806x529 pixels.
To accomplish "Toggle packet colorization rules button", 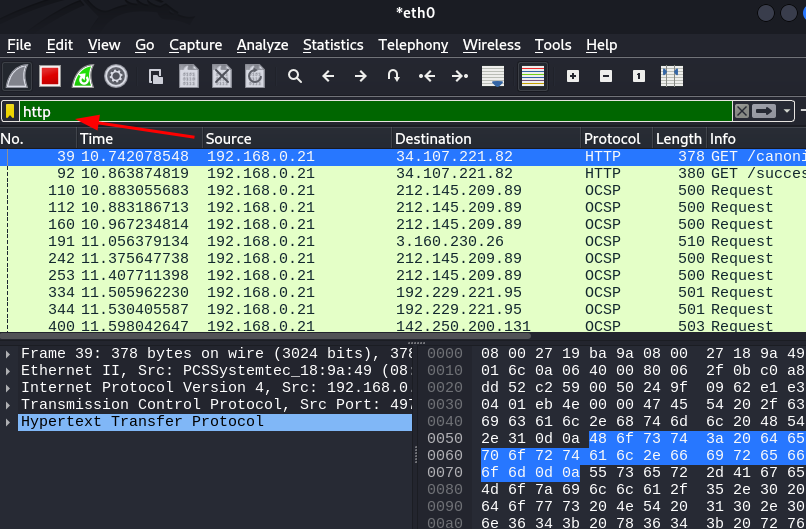I will tap(533, 77).
